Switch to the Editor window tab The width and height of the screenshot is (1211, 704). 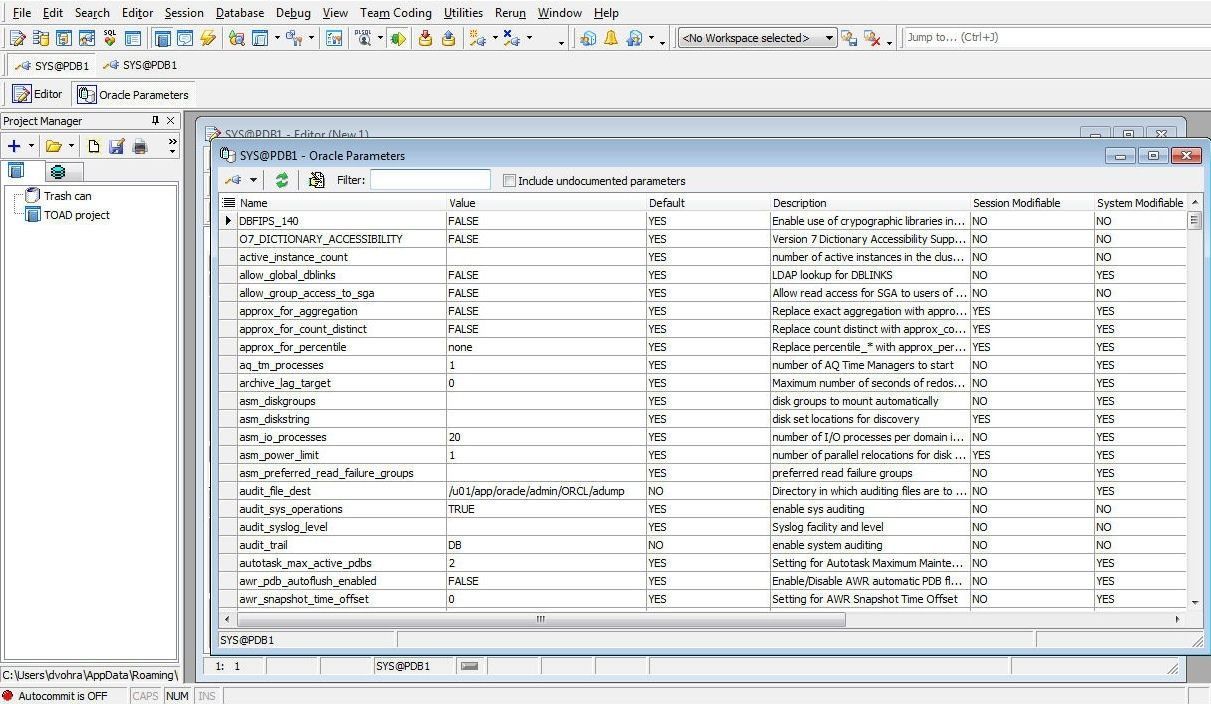[x=38, y=94]
